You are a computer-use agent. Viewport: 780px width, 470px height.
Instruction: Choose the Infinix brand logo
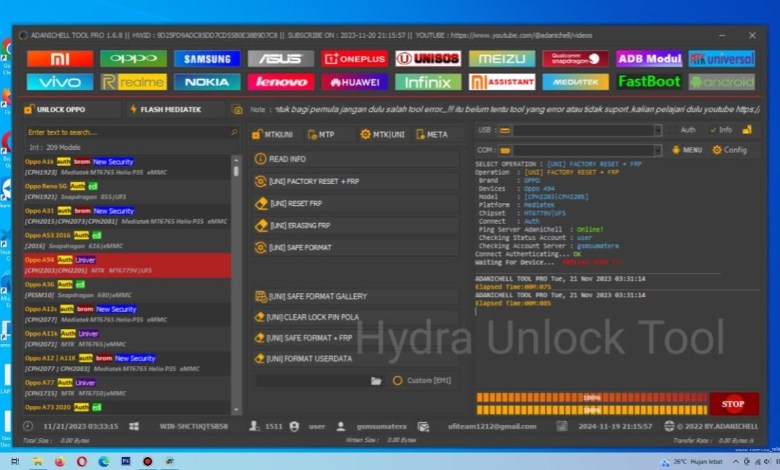428,82
